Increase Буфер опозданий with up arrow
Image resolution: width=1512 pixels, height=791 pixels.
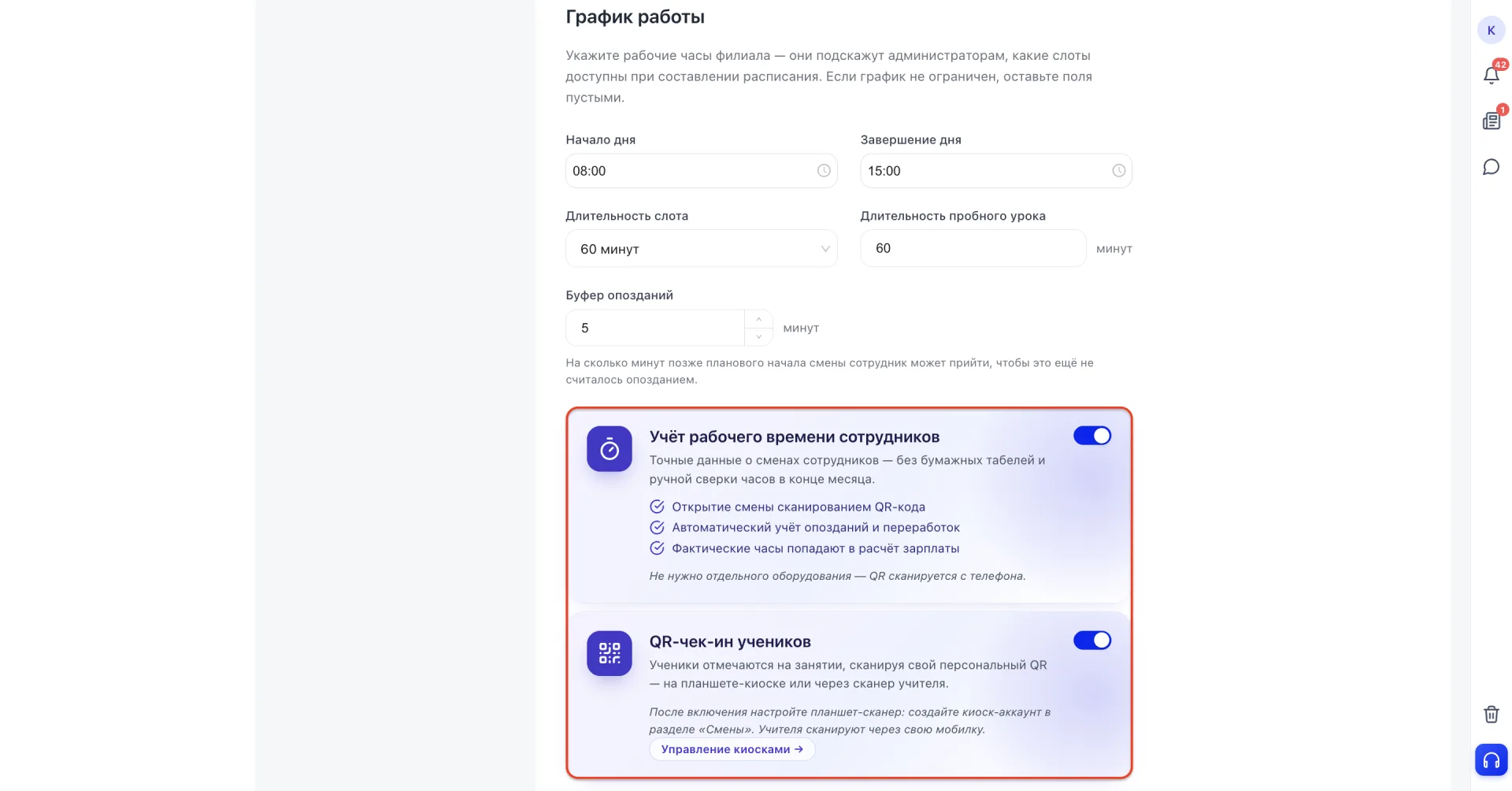[x=758, y=319]
